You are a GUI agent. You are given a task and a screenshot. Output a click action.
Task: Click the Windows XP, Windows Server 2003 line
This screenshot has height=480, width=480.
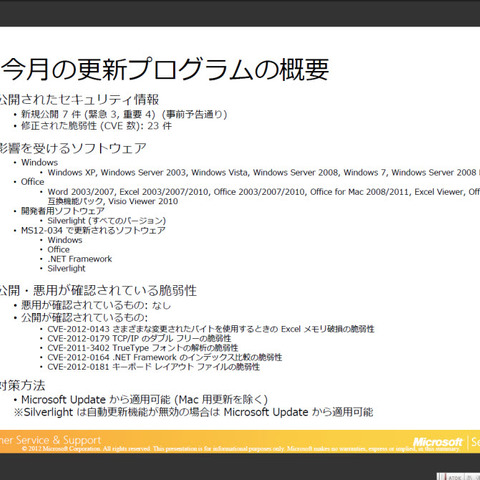coord(264,173)
